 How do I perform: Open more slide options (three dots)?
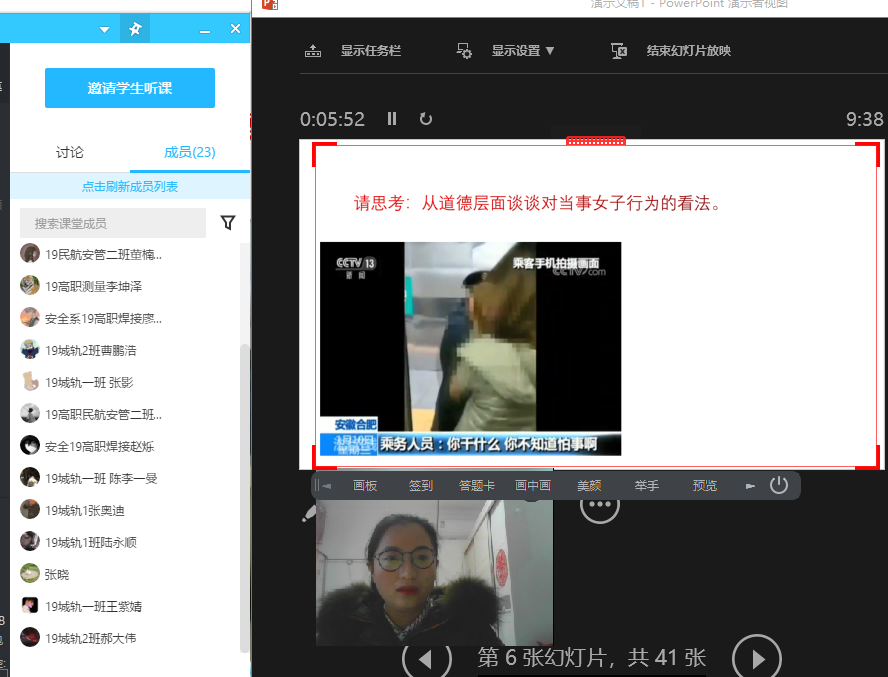[x=600, y=505]
